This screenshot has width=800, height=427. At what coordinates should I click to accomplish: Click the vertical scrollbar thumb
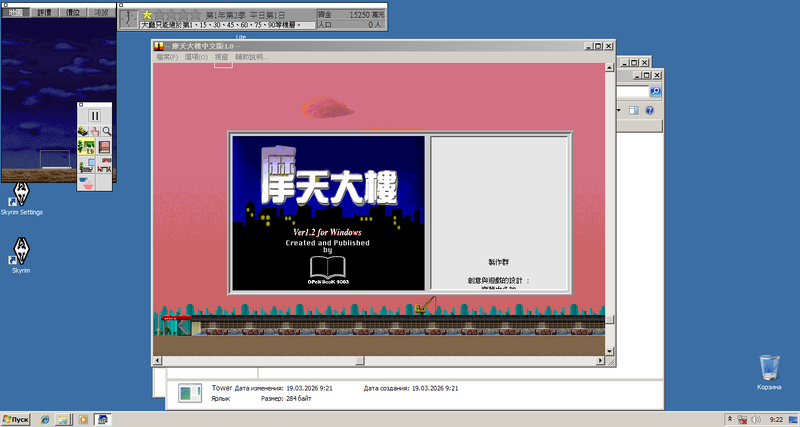click(x=609, y=319)
